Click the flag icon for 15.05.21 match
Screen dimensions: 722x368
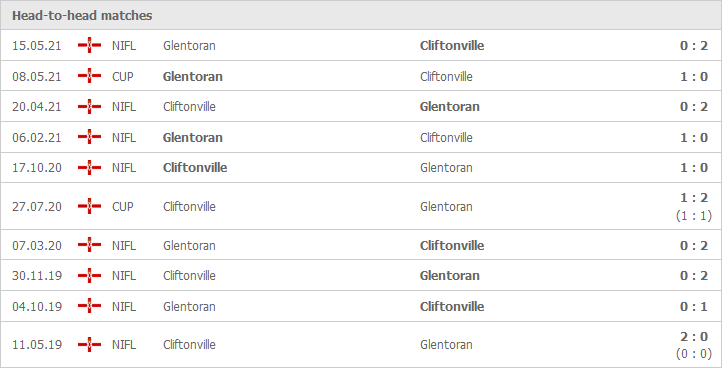pyautogui.click(x=89, y=45)
